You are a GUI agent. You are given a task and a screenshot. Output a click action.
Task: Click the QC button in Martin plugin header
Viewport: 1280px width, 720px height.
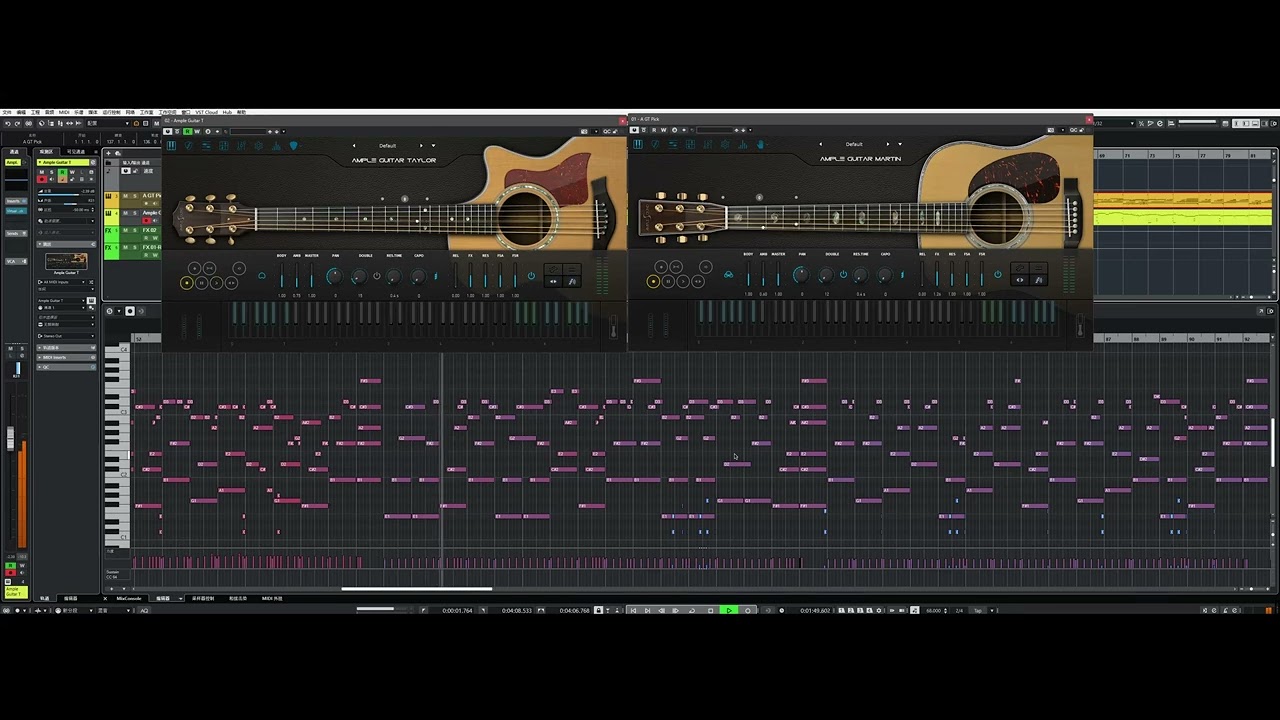click(x=1073, y=130)
